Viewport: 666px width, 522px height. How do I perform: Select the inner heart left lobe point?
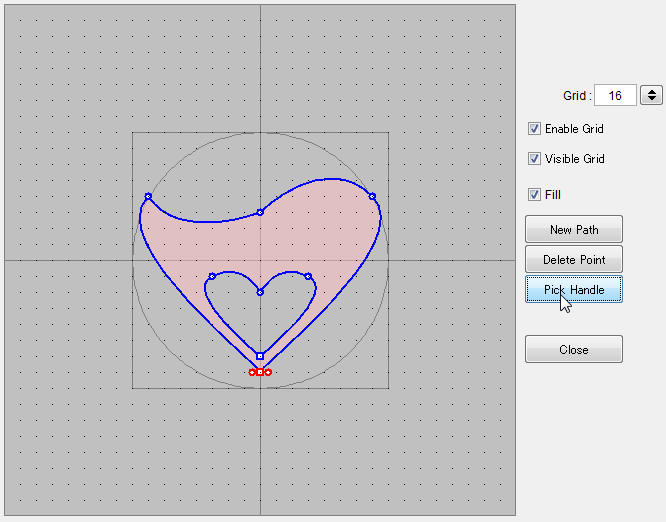[212, 277]
